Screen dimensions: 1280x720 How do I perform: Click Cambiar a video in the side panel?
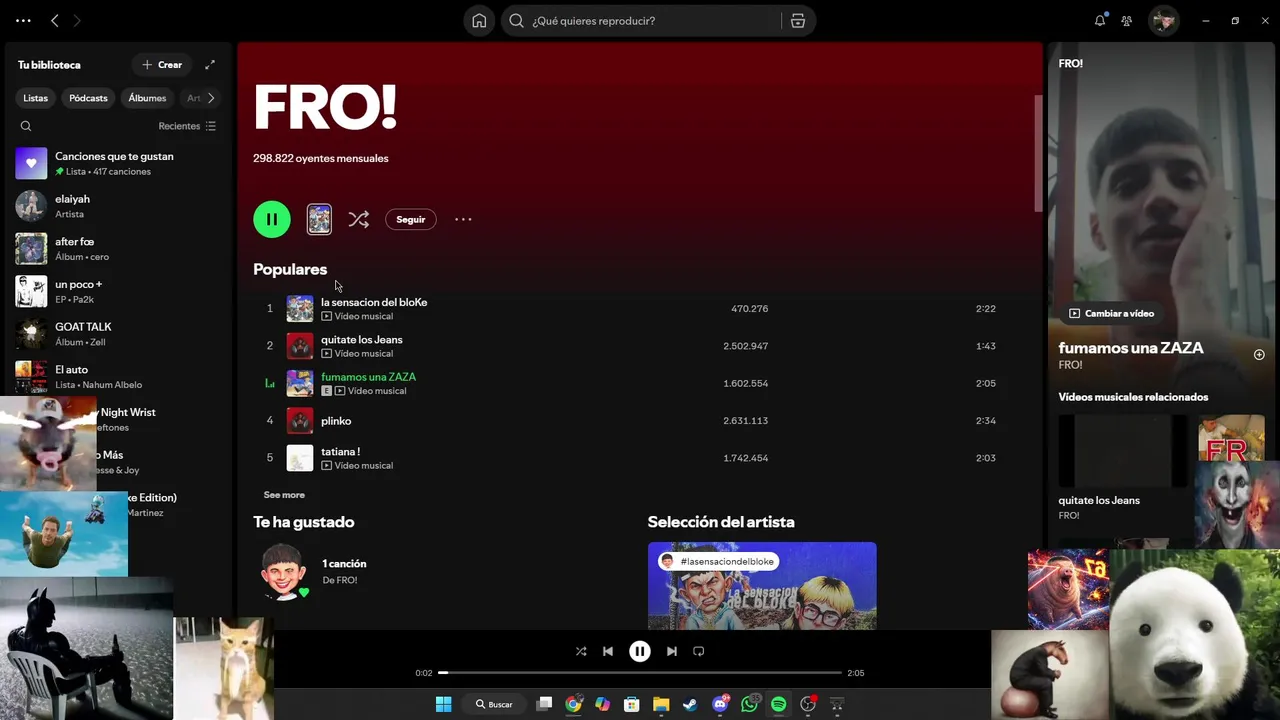(x=1111, y=313)
